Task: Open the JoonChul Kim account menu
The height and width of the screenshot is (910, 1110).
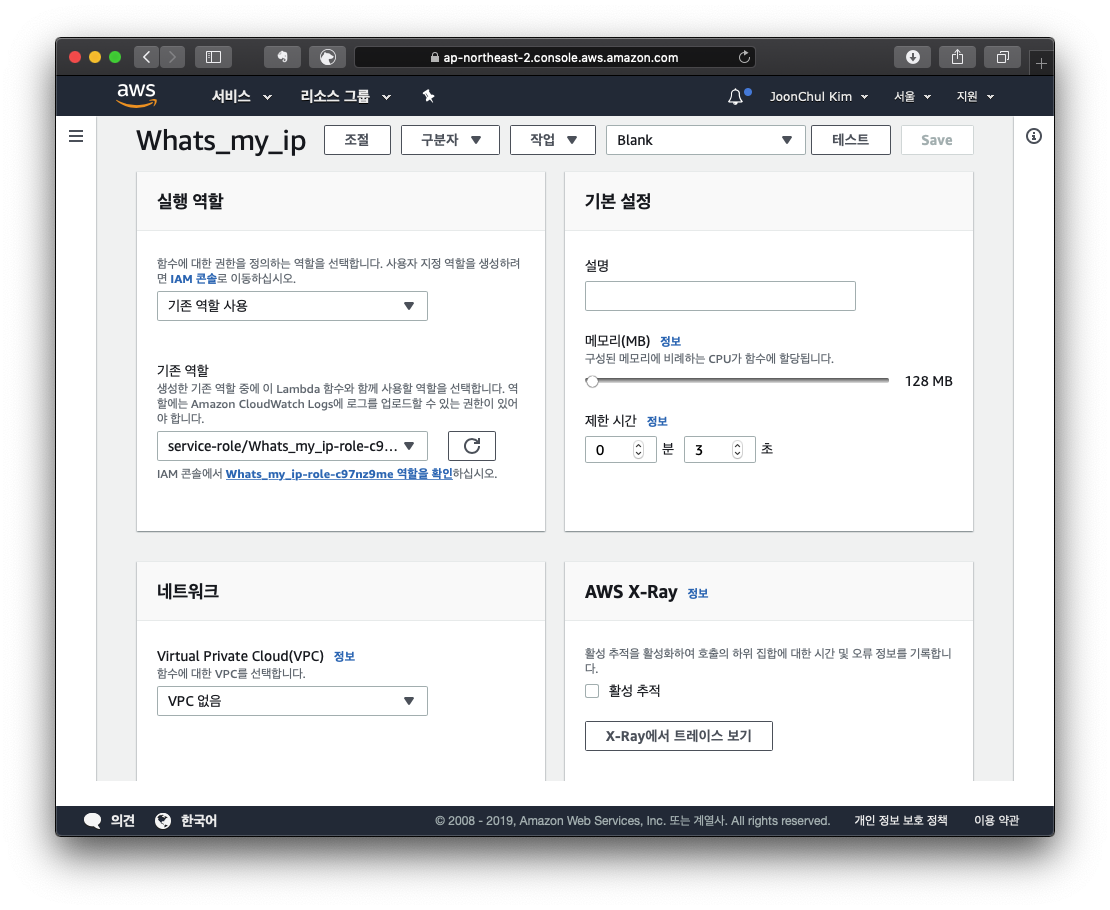Action: click(x=818, y=96)
